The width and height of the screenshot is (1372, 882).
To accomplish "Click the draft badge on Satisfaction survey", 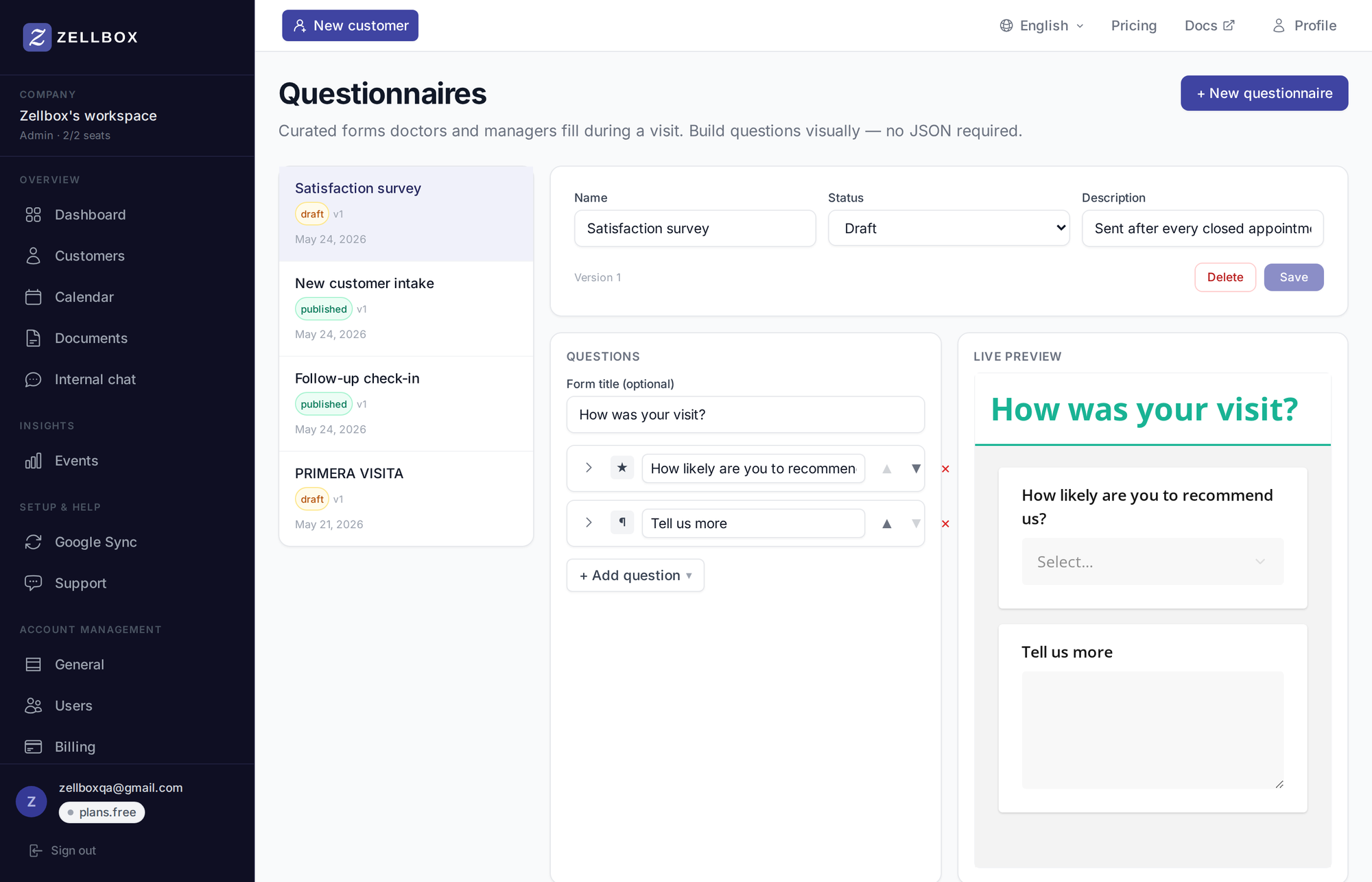I will click(312, 214).
